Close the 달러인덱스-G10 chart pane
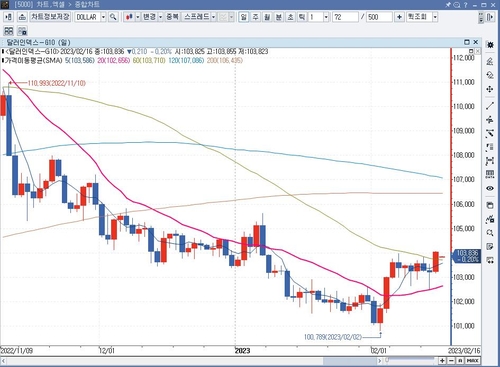The height and width of the screenshot is (367, 500). coord(476,42)
